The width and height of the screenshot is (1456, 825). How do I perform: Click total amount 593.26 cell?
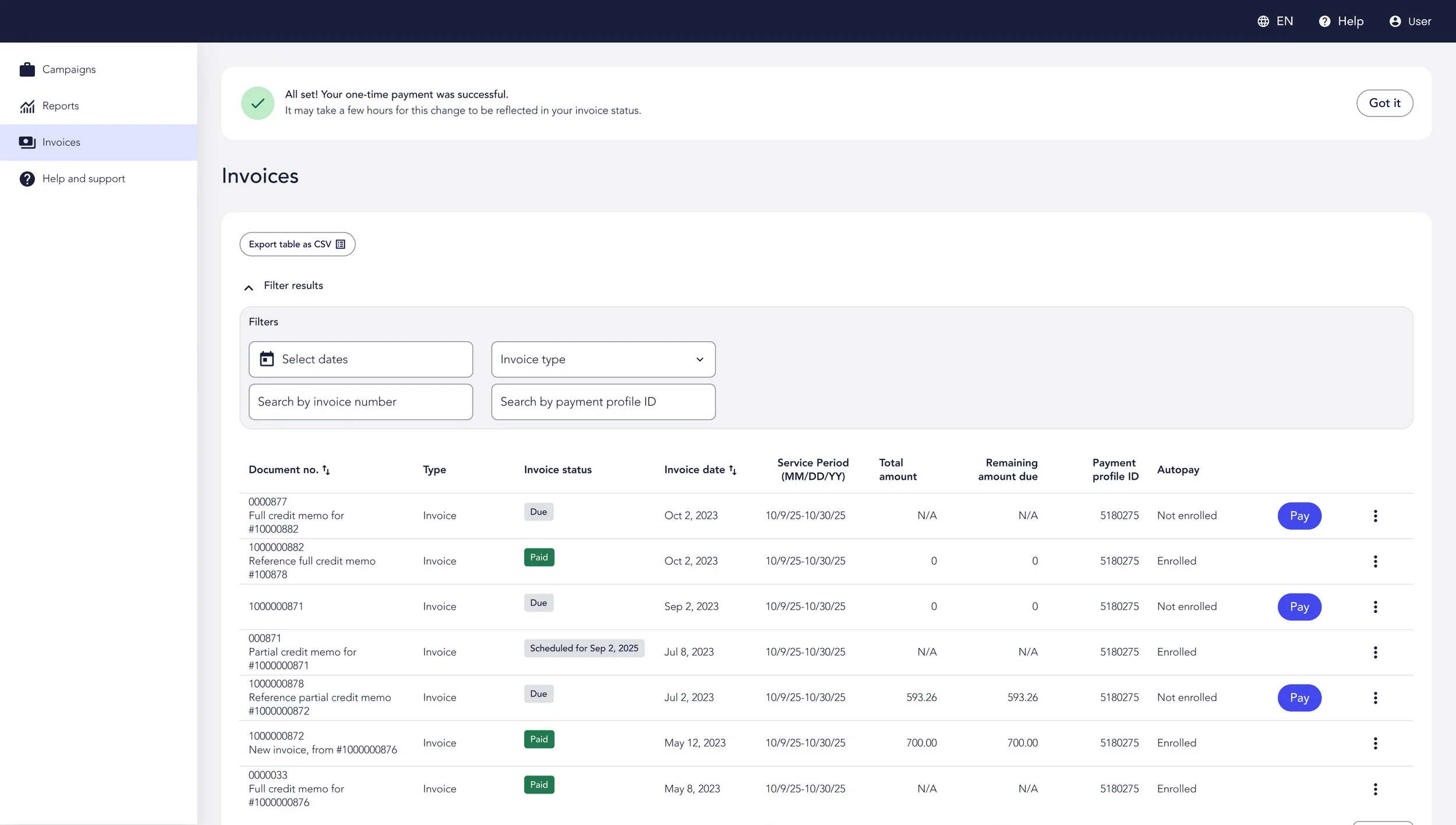921,697
